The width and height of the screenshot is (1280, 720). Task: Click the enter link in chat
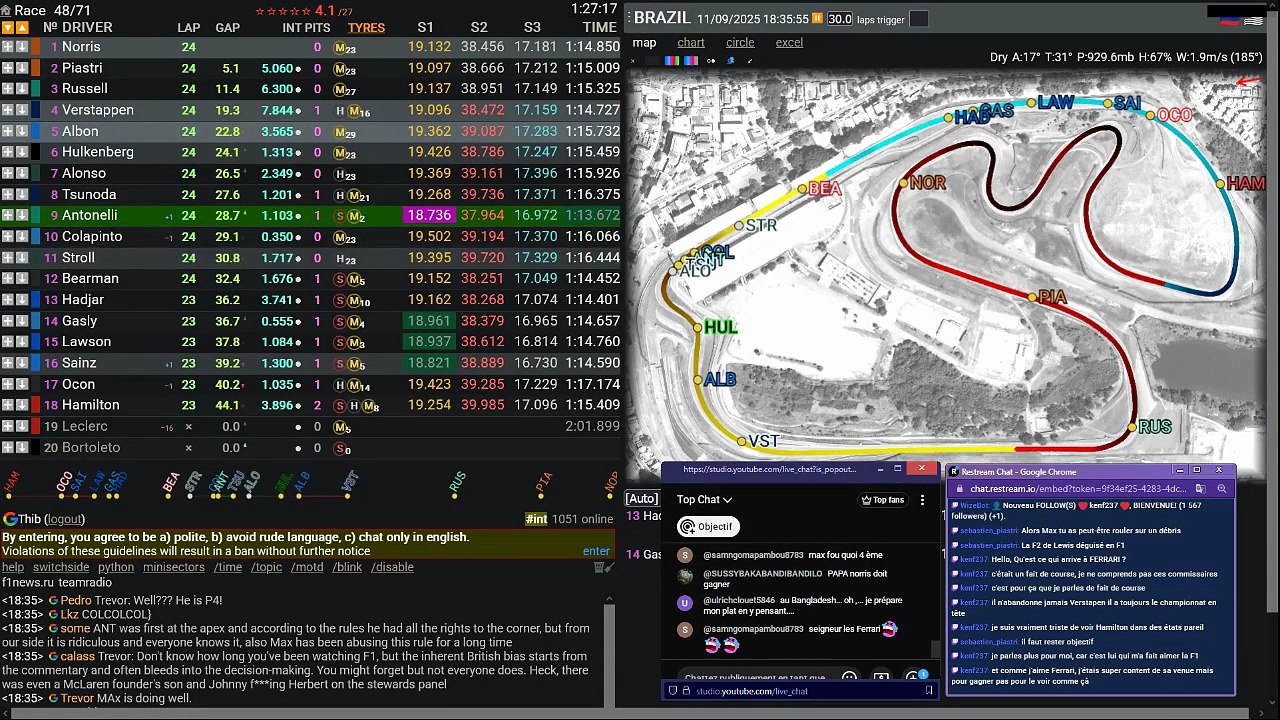[596, 551]
